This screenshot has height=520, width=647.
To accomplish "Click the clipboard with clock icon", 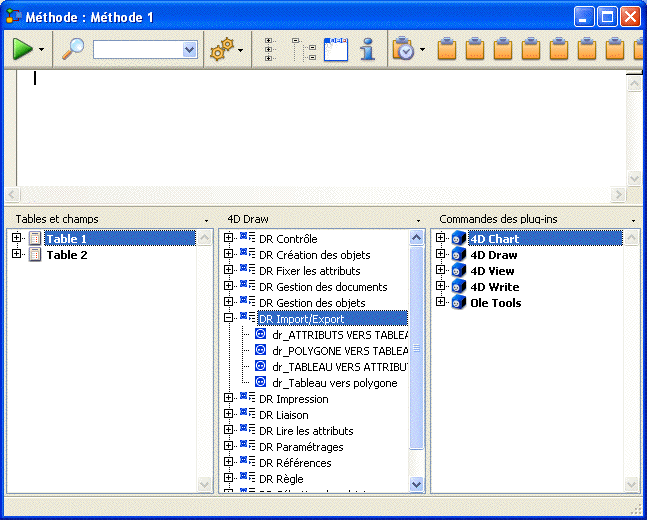I will click(x=403, y=49).
